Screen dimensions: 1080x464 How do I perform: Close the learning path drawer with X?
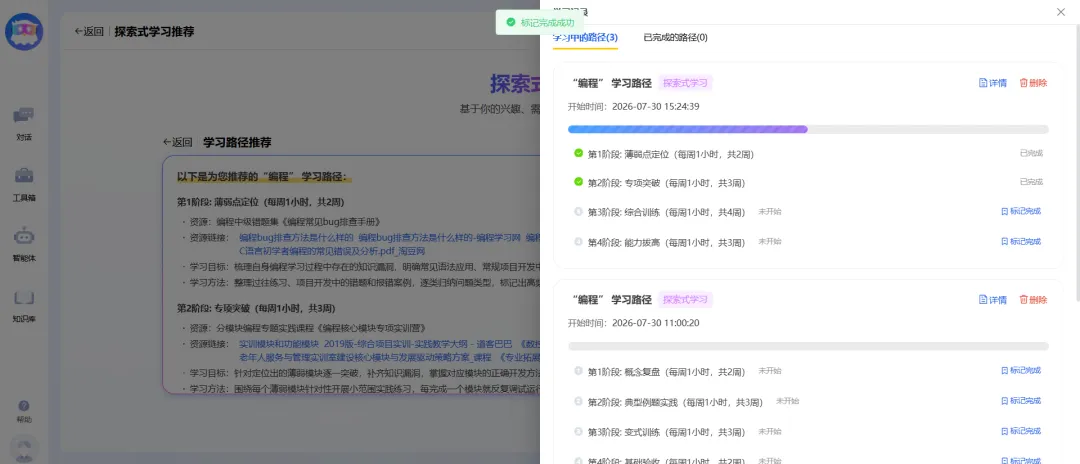pyautogui.click(x=1061, y=12)
